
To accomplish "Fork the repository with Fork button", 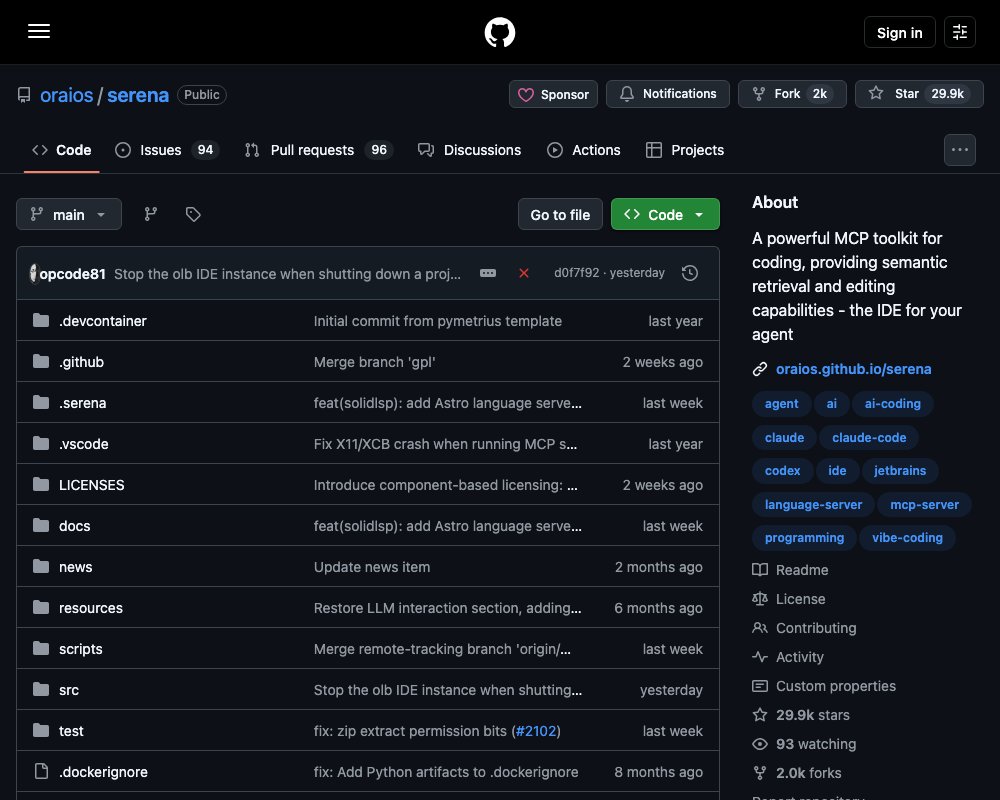I will pos(792,94).
